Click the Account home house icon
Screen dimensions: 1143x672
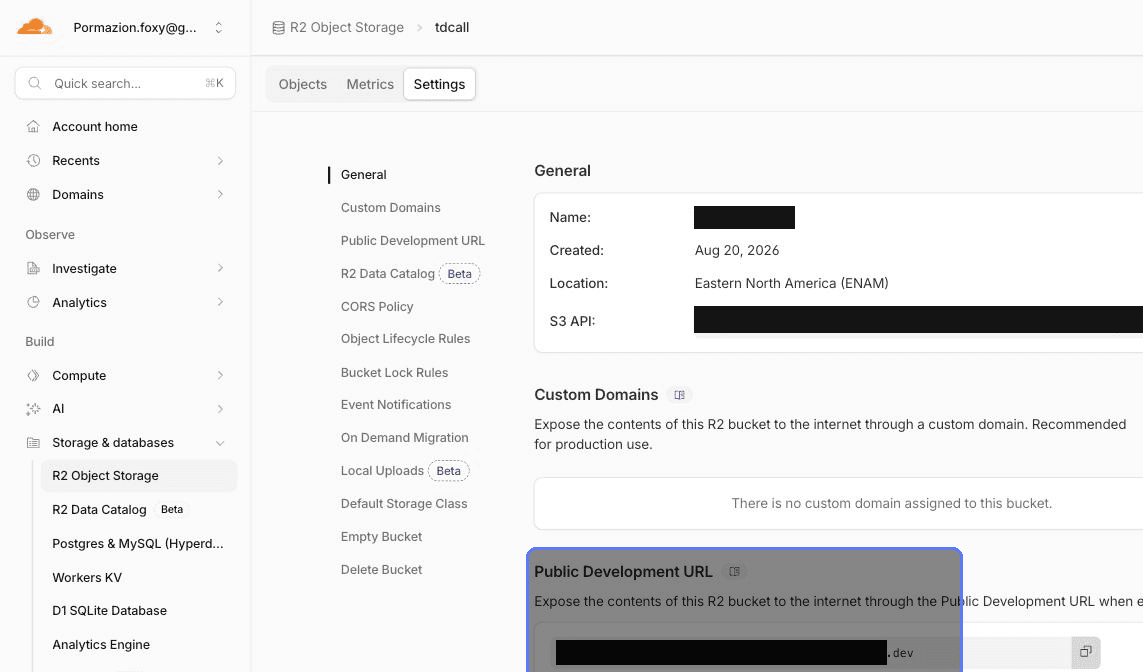[x=33, y=126]
